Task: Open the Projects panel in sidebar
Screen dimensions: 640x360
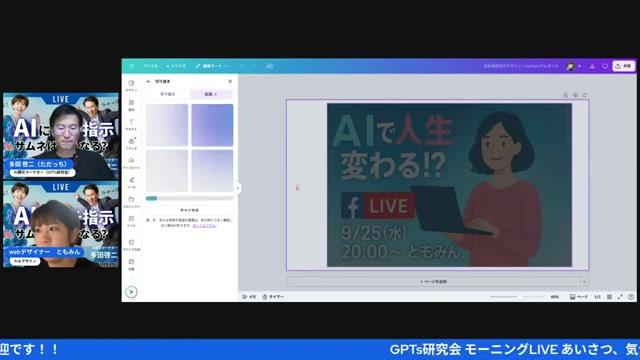Action: tap(131, 202)
